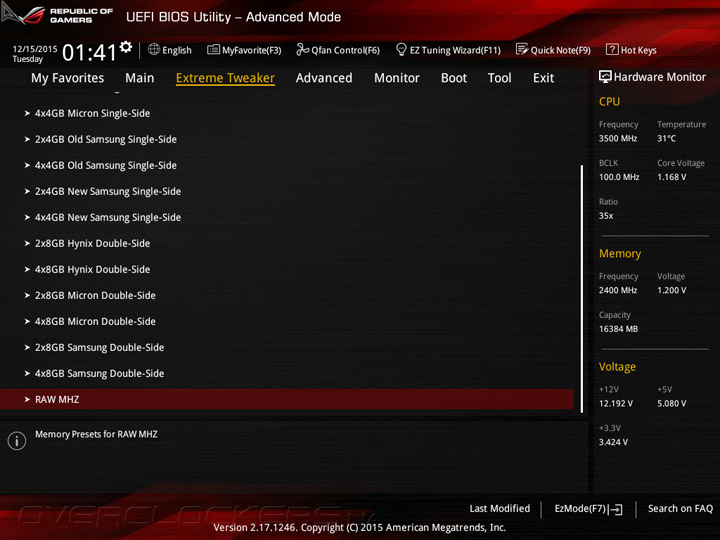The image size is (720, 540).
Task: Click memory voltage value 1.200 V
Action: click(671, 290)
